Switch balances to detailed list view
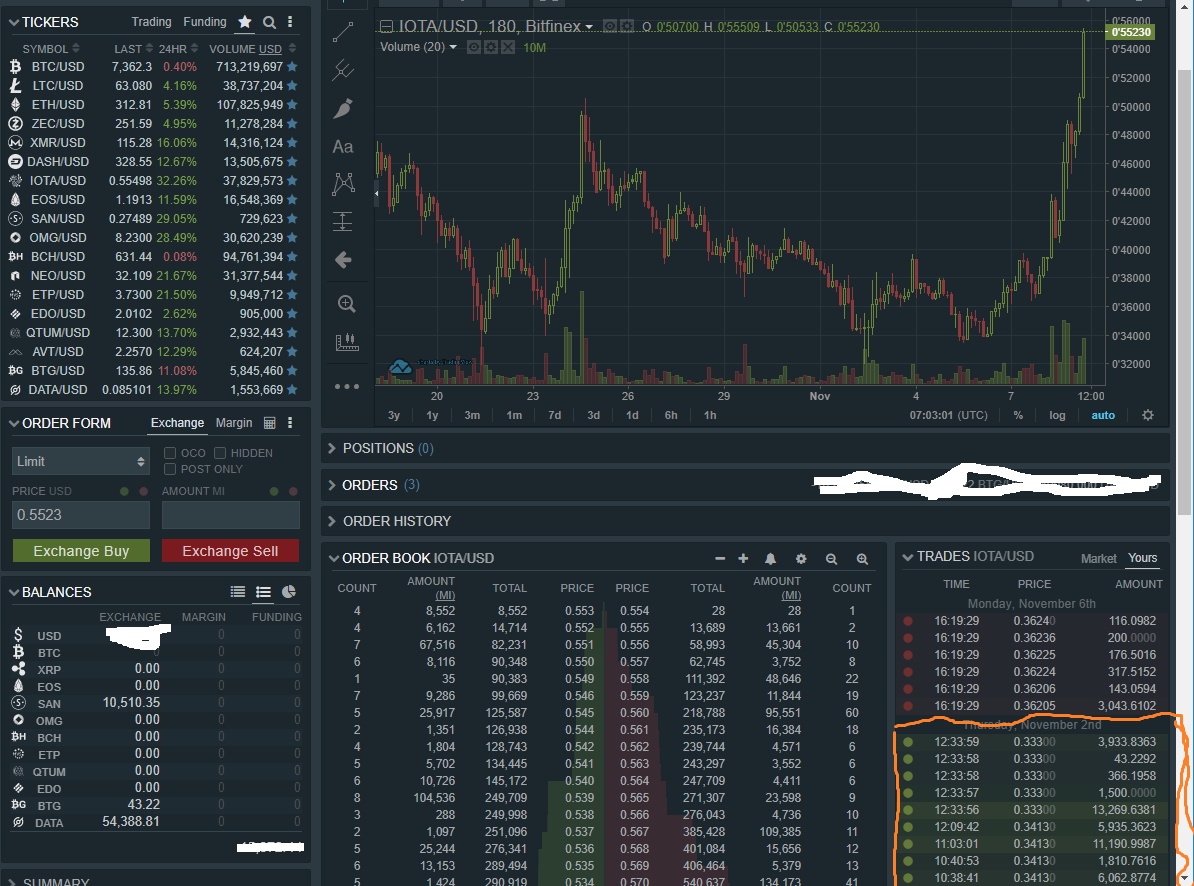 tap(263, 591)
